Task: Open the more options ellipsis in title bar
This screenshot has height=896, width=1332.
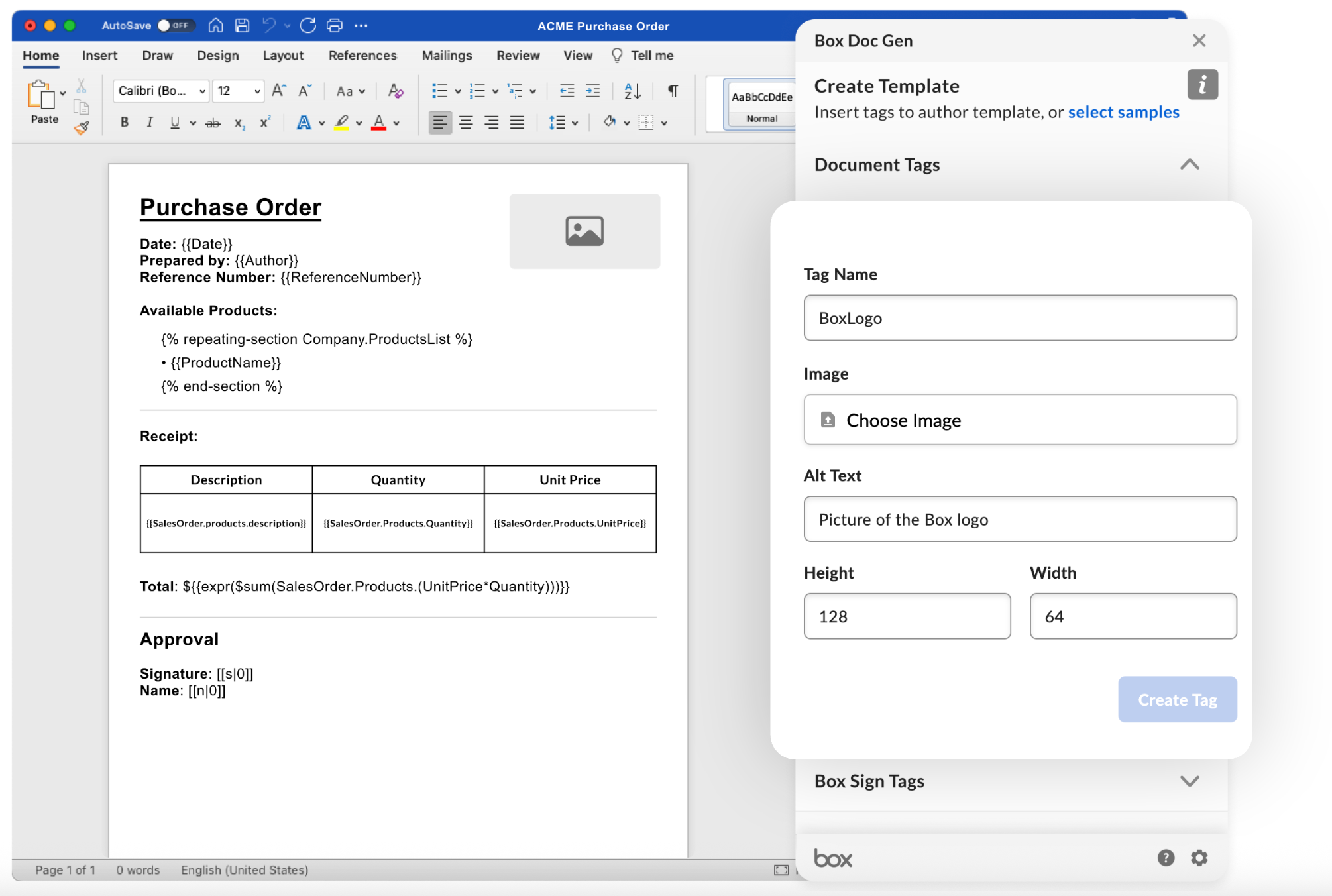Action: coord(361,25)
